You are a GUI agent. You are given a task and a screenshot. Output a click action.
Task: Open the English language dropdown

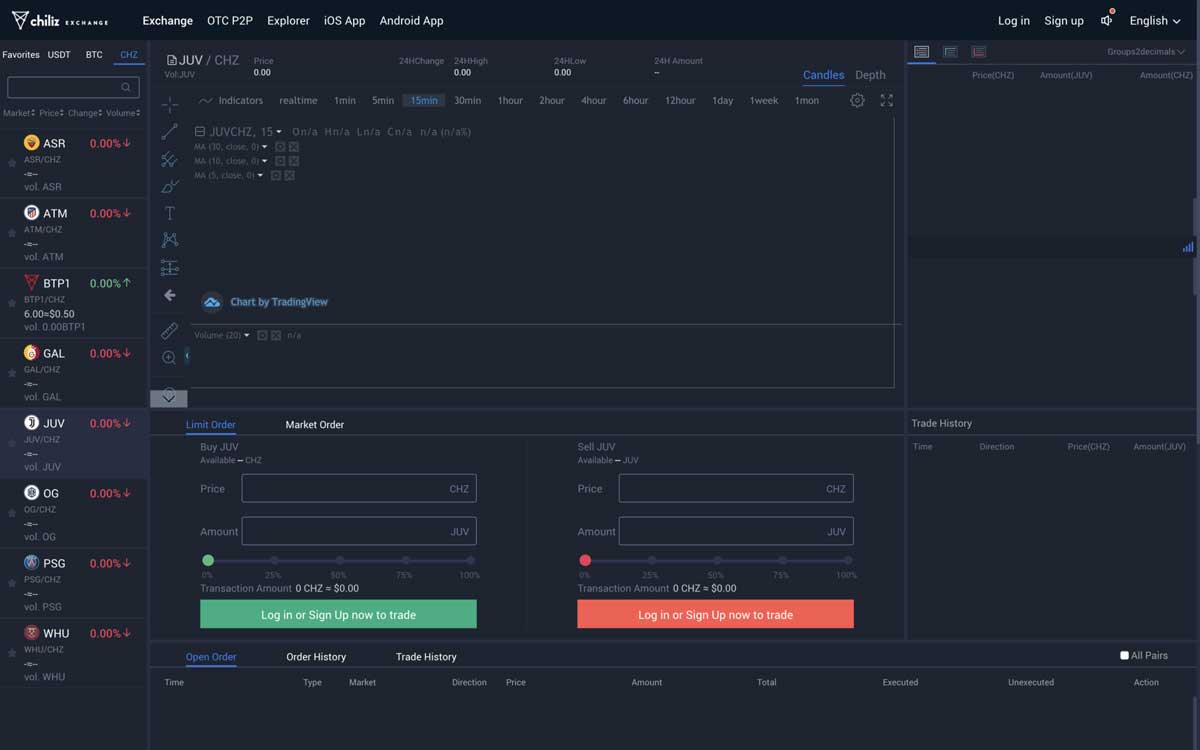(x=1155, y=21)
